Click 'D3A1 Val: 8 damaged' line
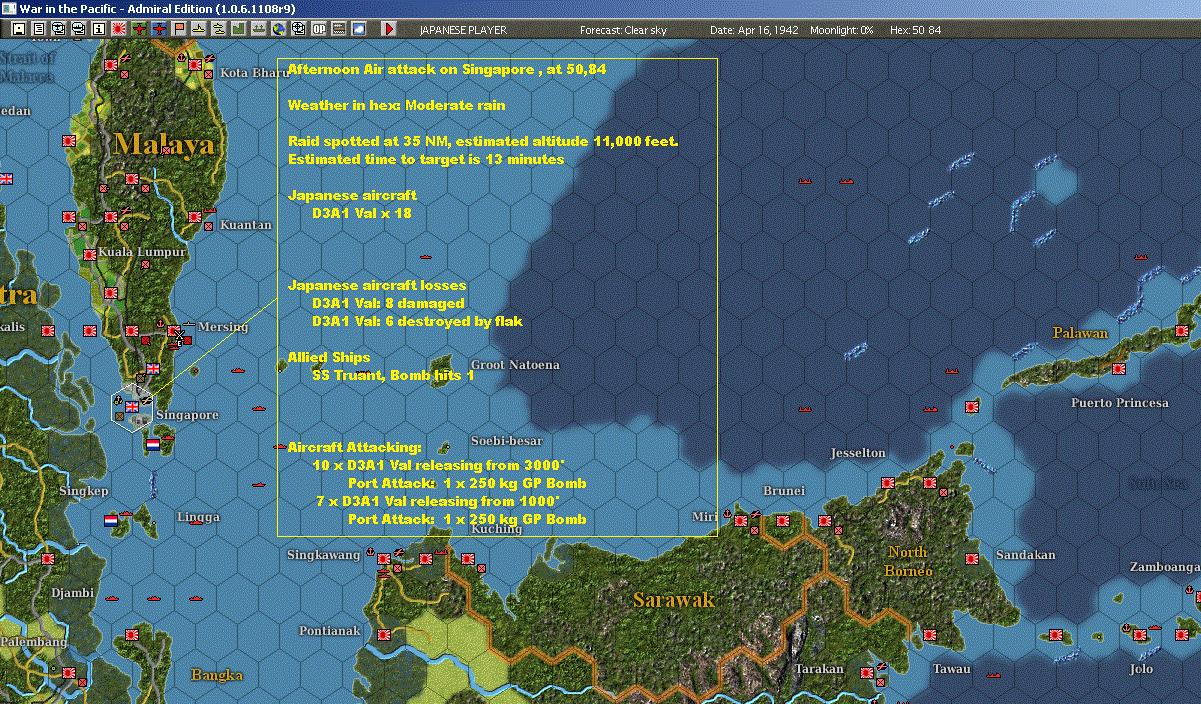 [x=388, y=303]
